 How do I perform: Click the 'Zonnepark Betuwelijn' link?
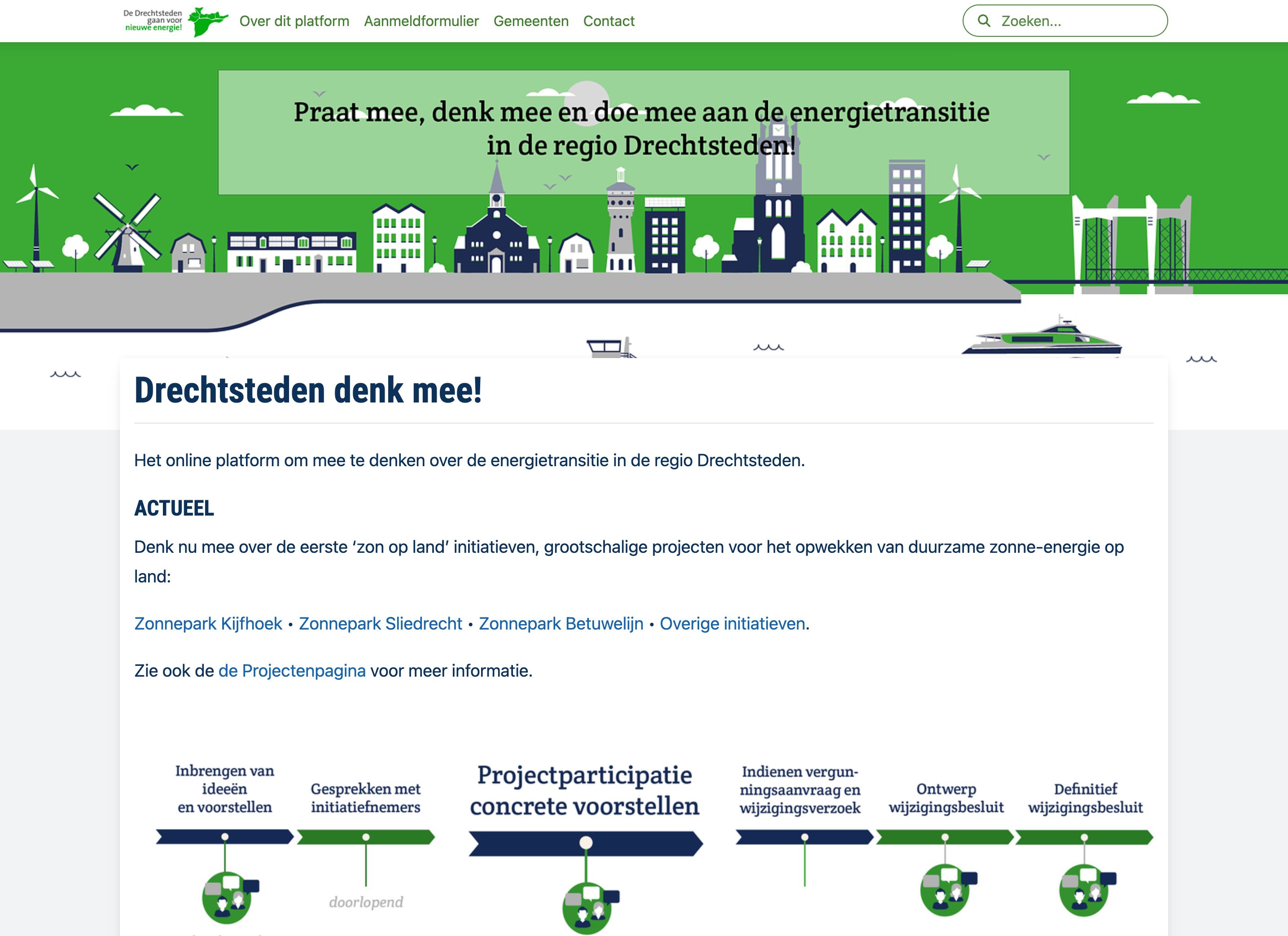click(x=561, y=624)
